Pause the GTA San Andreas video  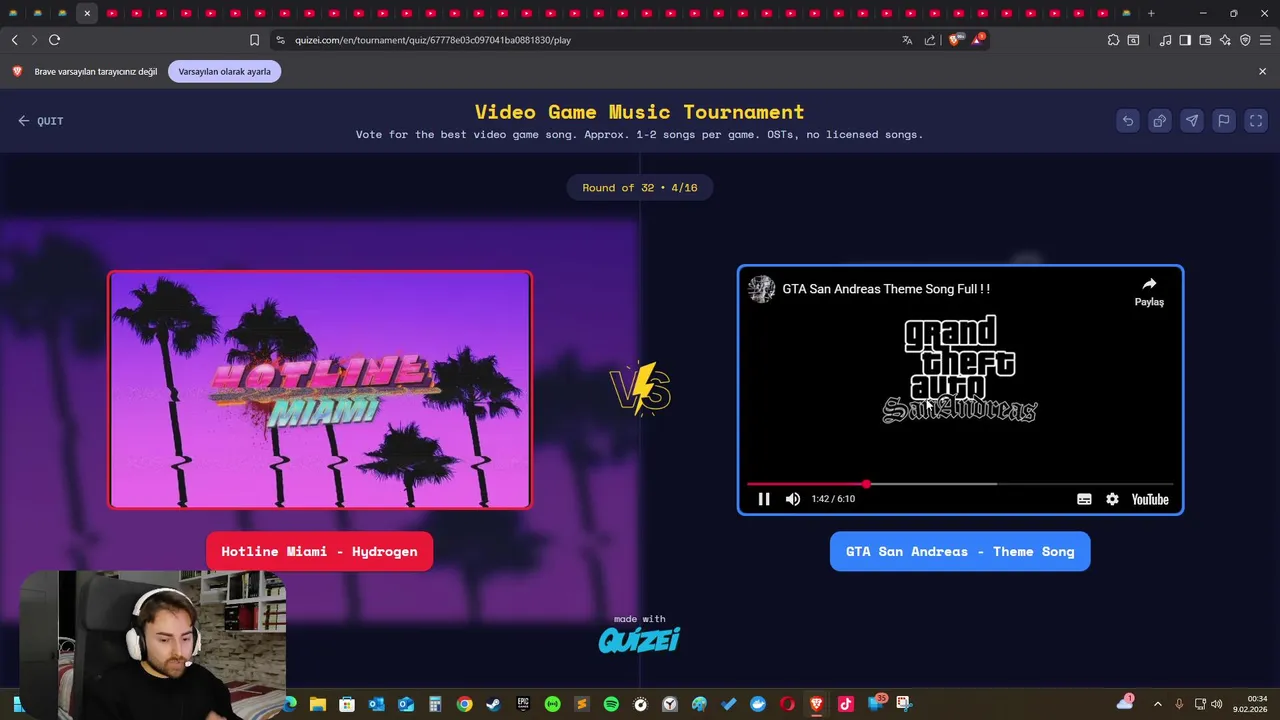pyautogui.click(x=763, y=499)
